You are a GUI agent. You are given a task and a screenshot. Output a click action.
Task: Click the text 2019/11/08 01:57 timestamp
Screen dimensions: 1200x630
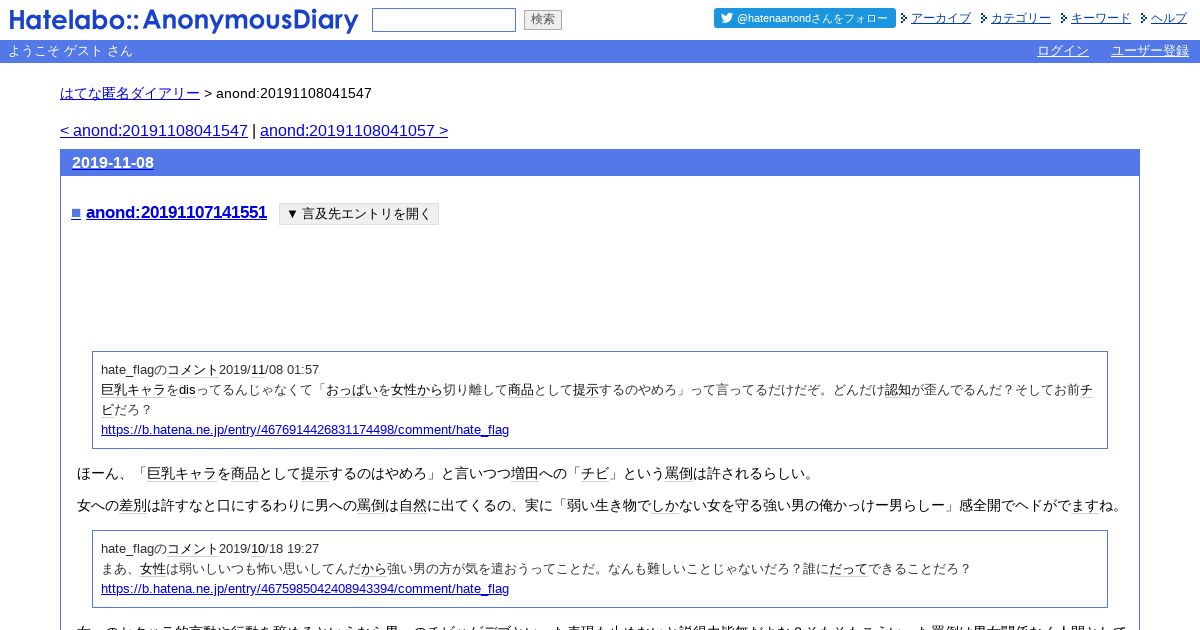[x=269, y=370]
